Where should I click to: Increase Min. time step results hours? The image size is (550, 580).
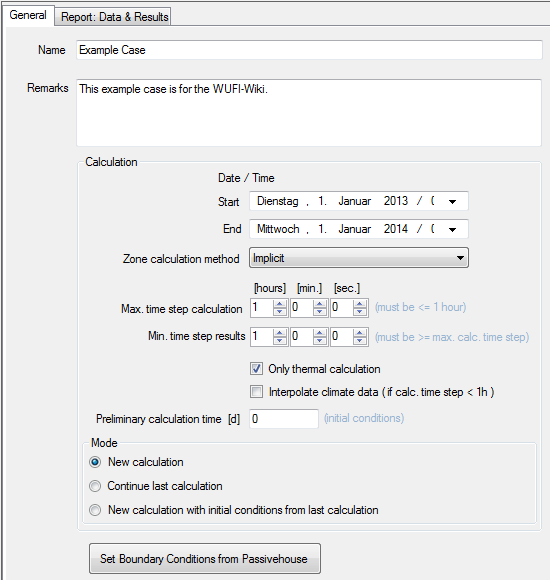280,333
